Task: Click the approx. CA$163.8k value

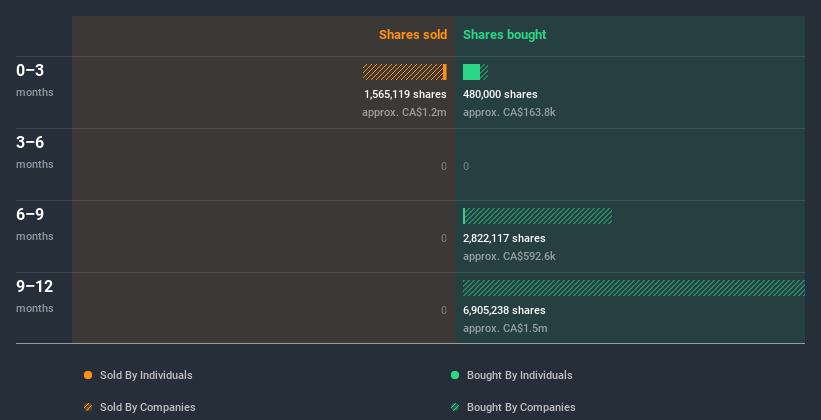Action: coord(509,112)
